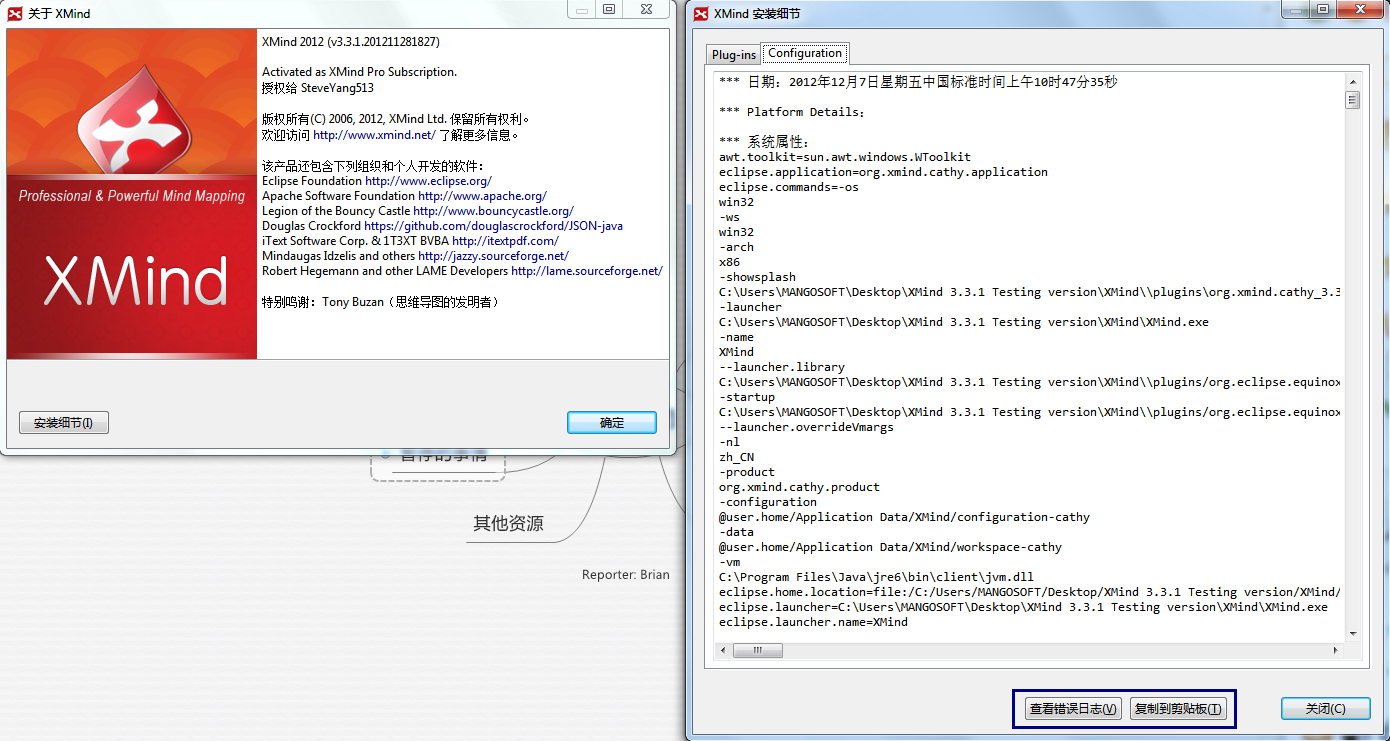Click the workspace-cathy path line

(890, 547)
